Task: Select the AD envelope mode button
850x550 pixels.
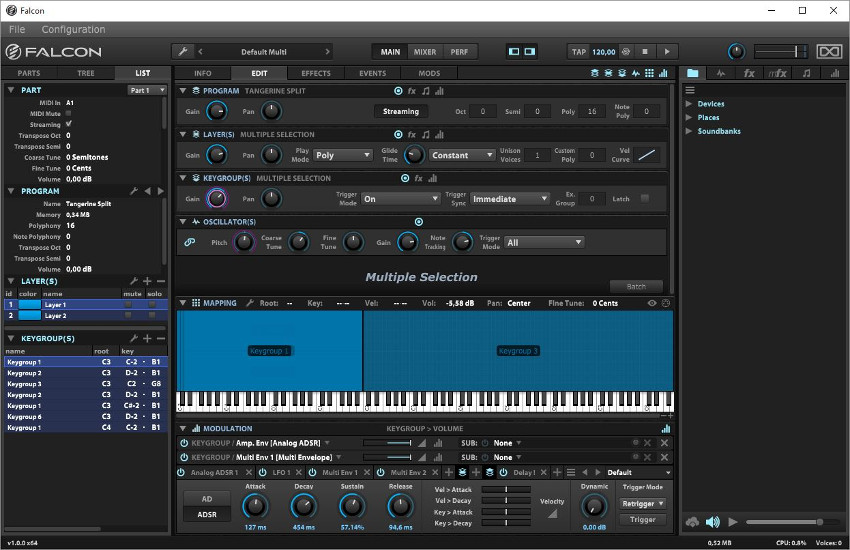Action: [x=207, y=499]
